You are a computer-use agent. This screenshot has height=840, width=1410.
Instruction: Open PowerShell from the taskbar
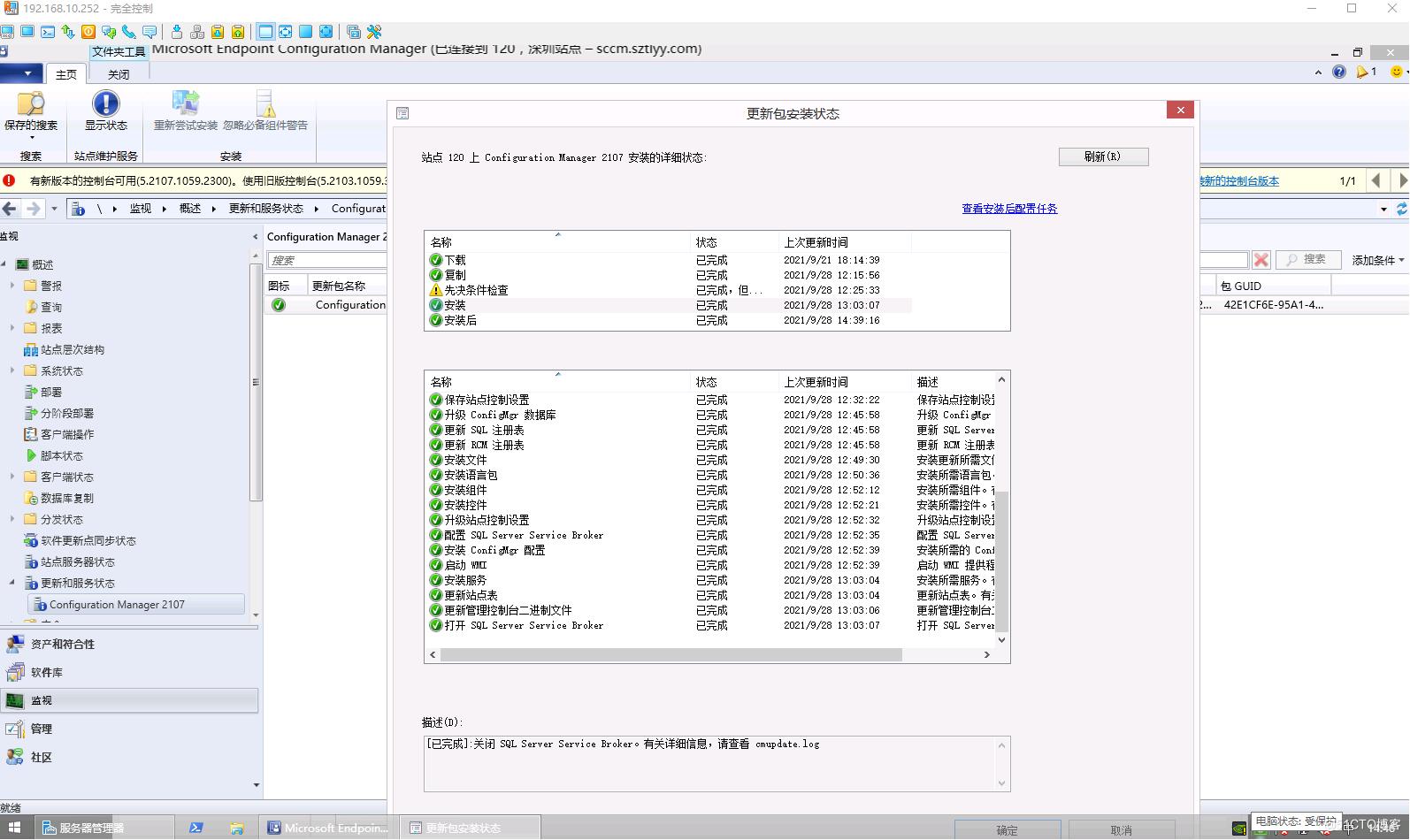[x=196, y=828]
